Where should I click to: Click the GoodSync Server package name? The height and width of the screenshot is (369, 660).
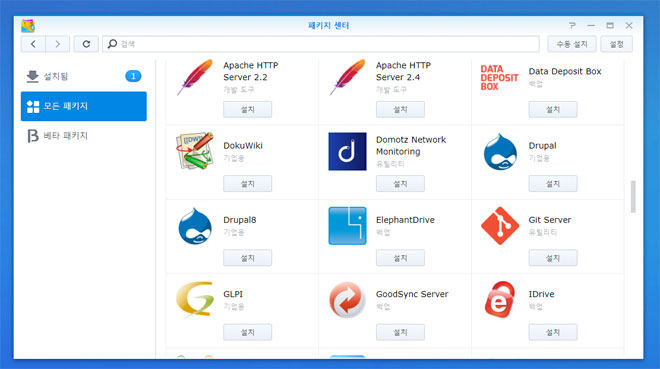point(412,294)
